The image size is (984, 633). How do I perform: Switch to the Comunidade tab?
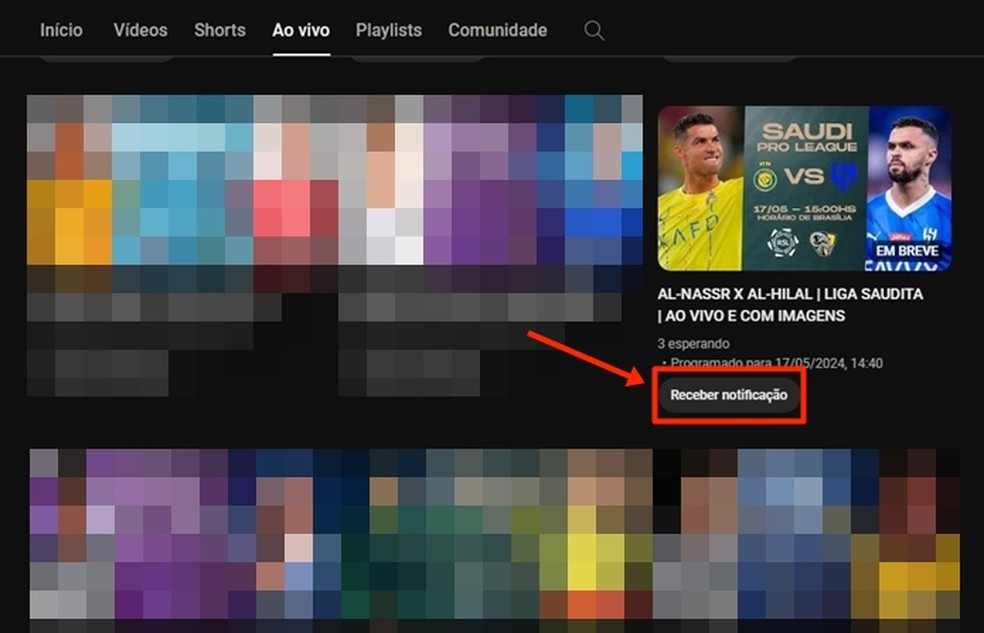(x=497, y=30)
